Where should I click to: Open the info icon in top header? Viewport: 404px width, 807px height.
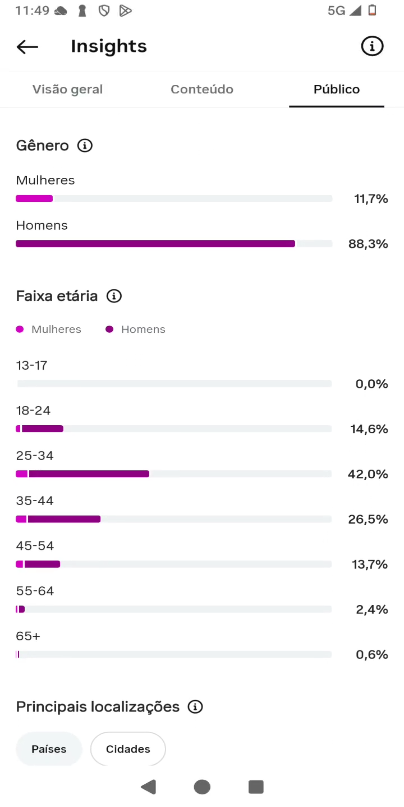(372, 46)
